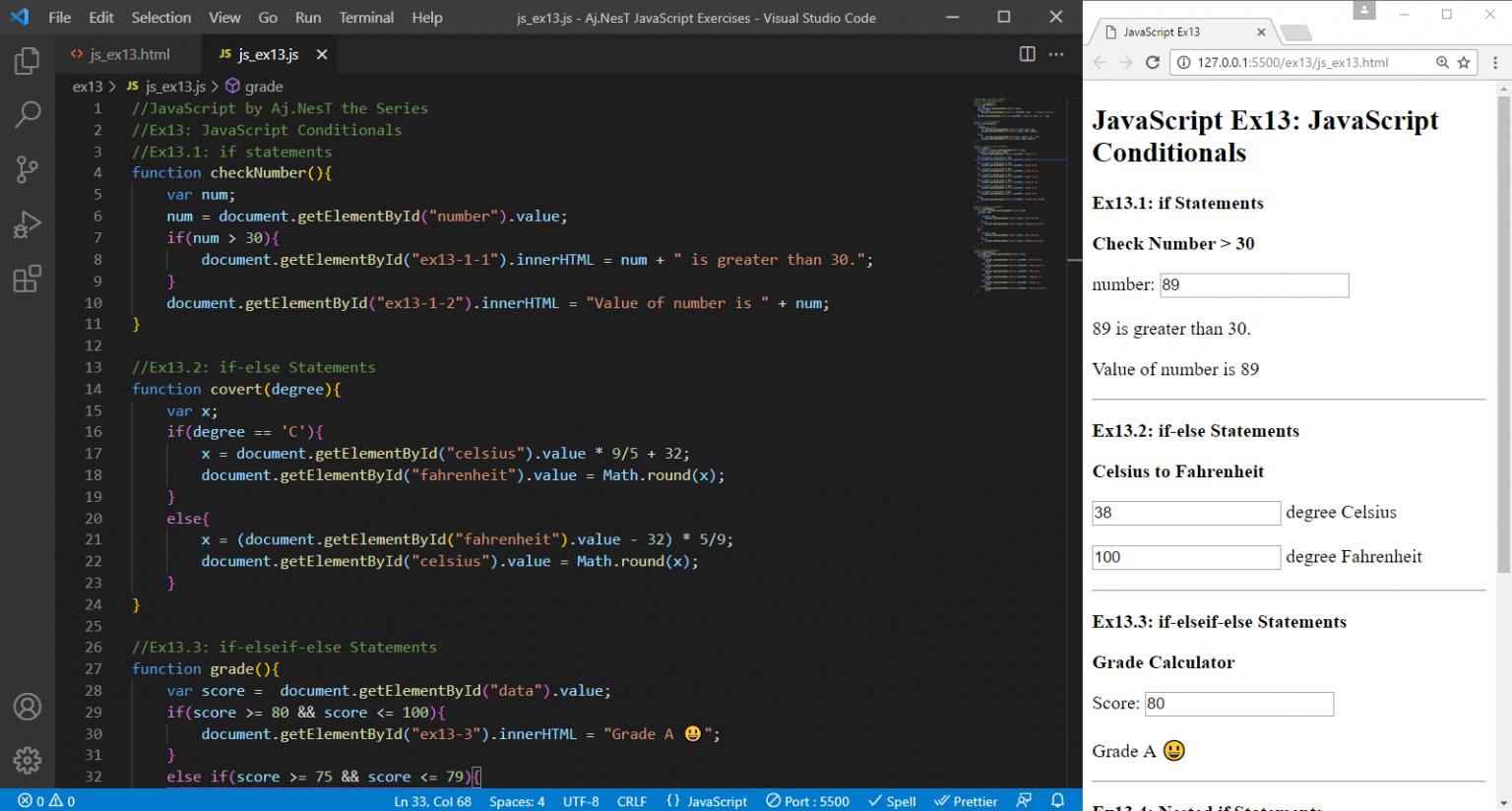Image resolution: width=1512 pixels, height=811 pixels.
Task: Open editor More Actions ellipsis menu
Action: (1056, 54)
